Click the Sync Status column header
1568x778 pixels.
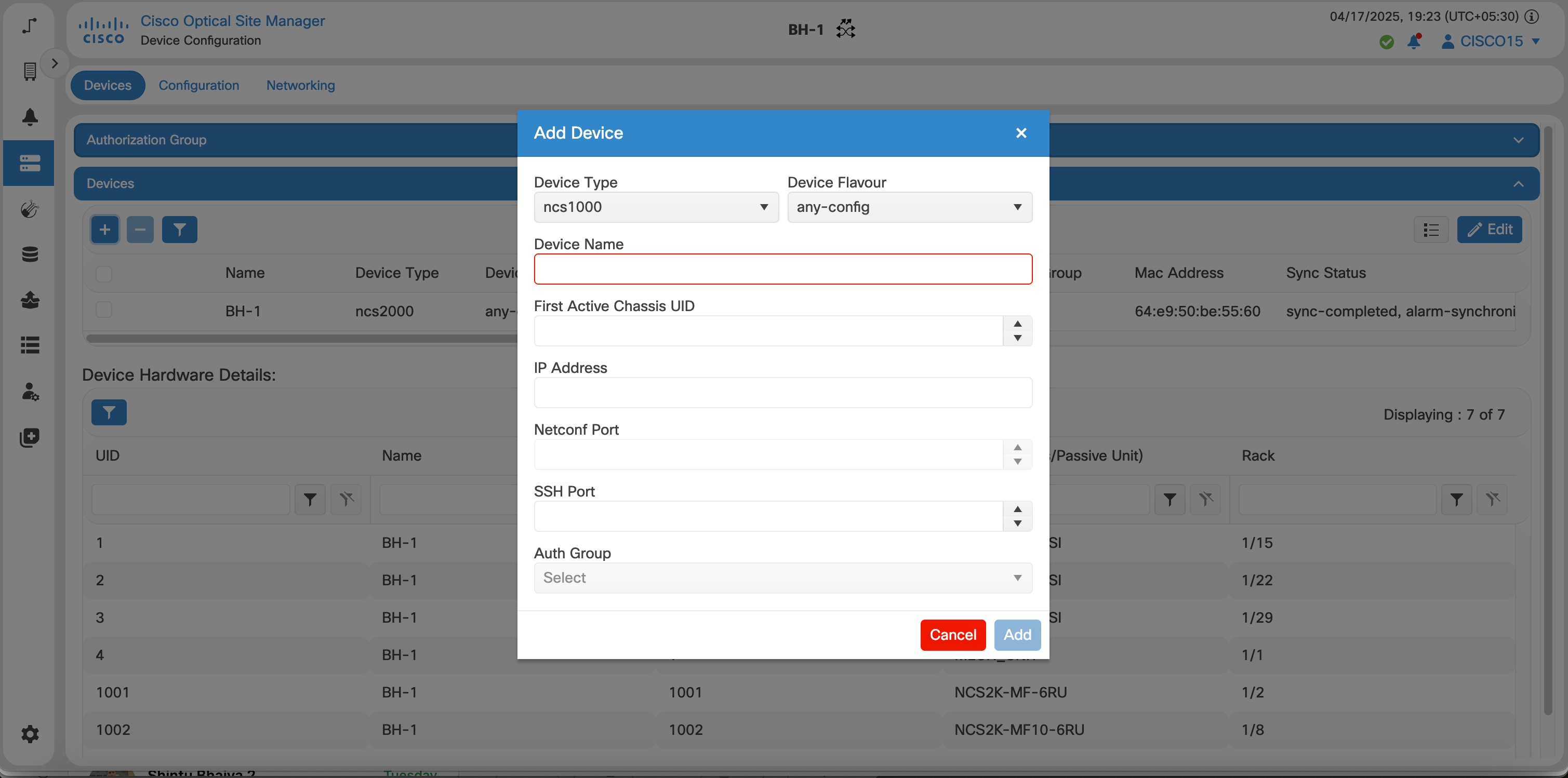pos(1326,273)
